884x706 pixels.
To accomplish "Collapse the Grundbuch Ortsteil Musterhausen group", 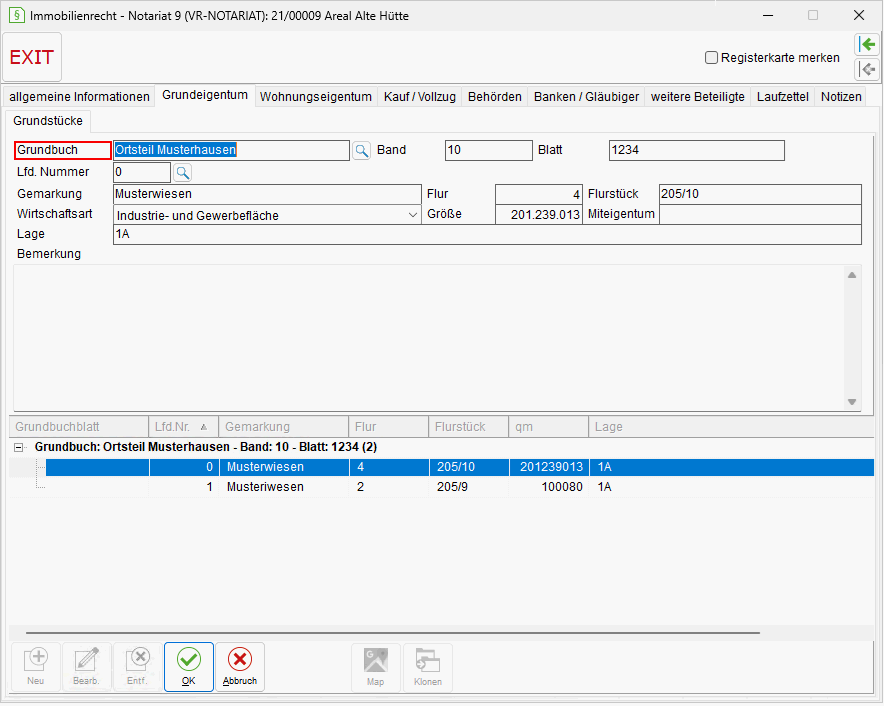I will pos(19,448).
